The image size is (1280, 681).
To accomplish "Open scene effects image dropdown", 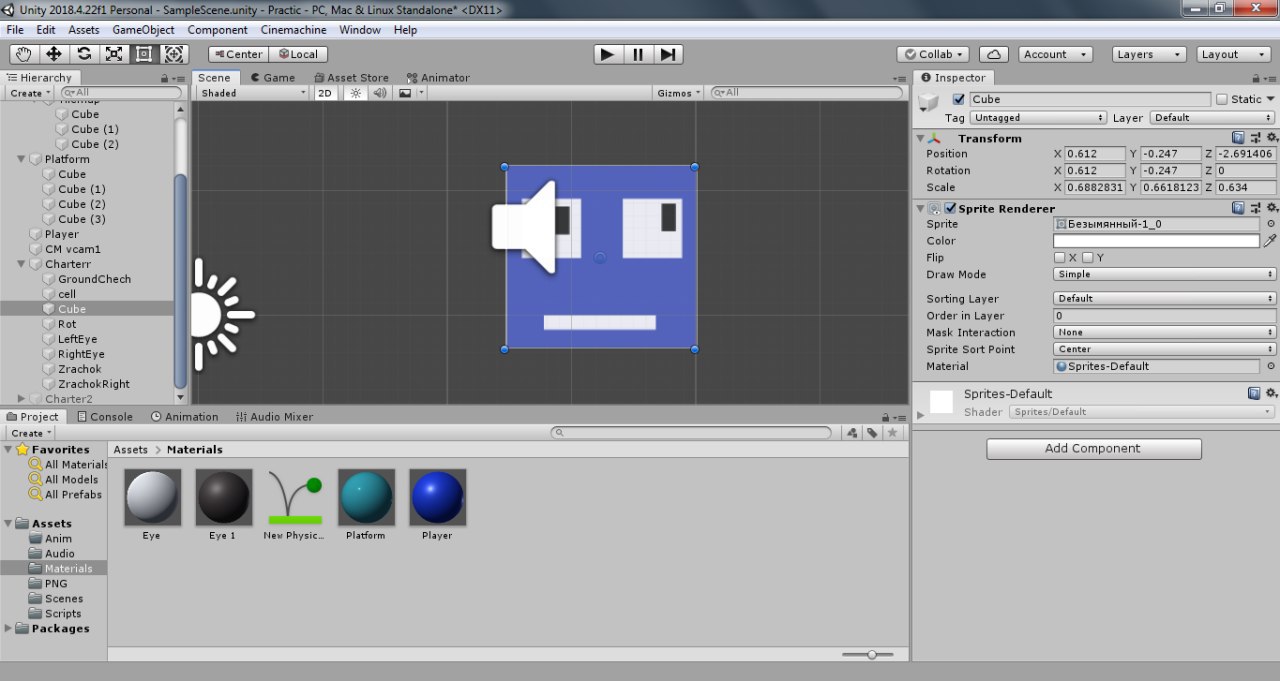I will pyautogui.click(x=410, y=93).
